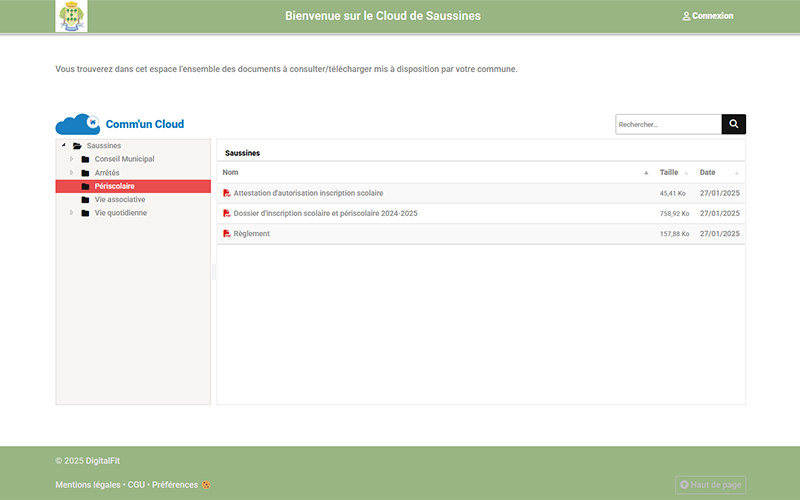Open the Vie quotidienne folder

tap(120, 213)
